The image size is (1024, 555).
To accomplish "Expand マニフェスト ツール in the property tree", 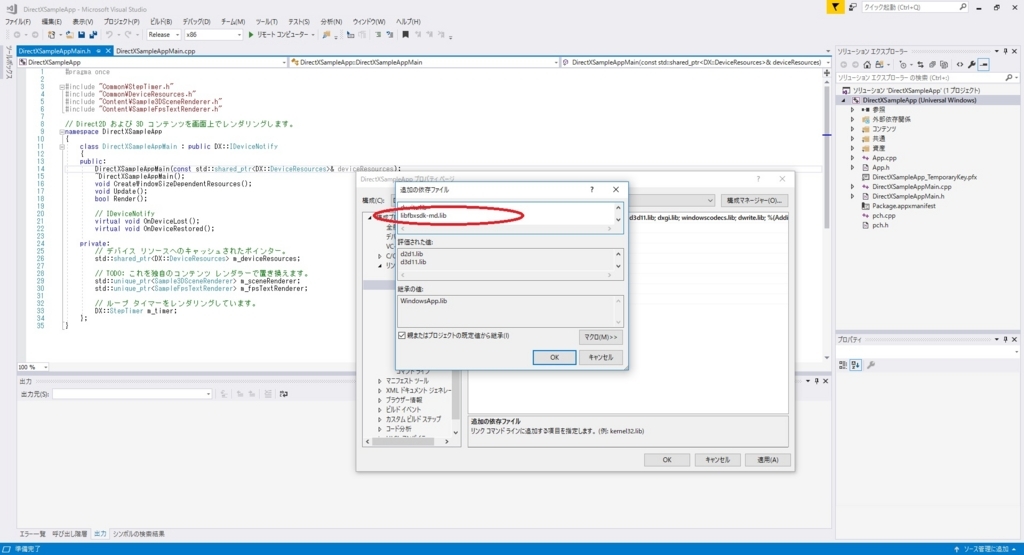I will 379,381.
